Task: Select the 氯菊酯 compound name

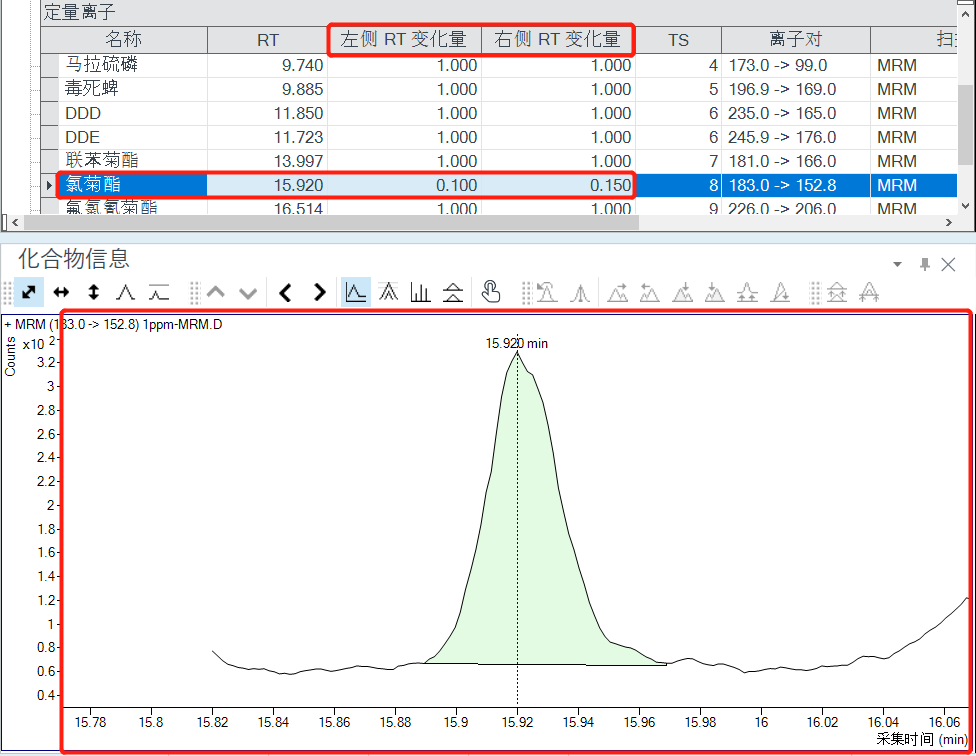Action: (x=93, y=185)
